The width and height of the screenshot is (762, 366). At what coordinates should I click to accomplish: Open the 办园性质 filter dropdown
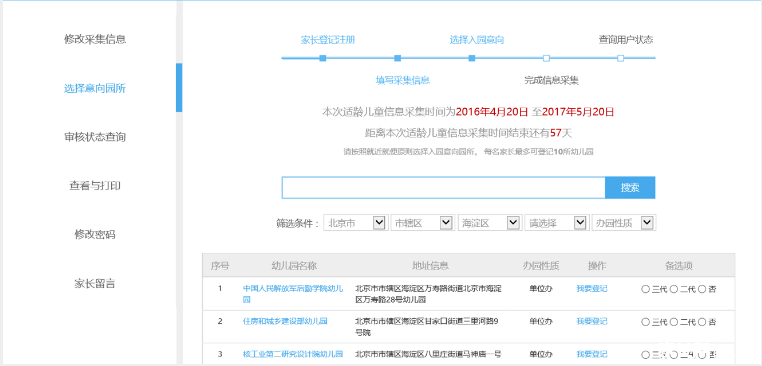(x=624, y=223)
